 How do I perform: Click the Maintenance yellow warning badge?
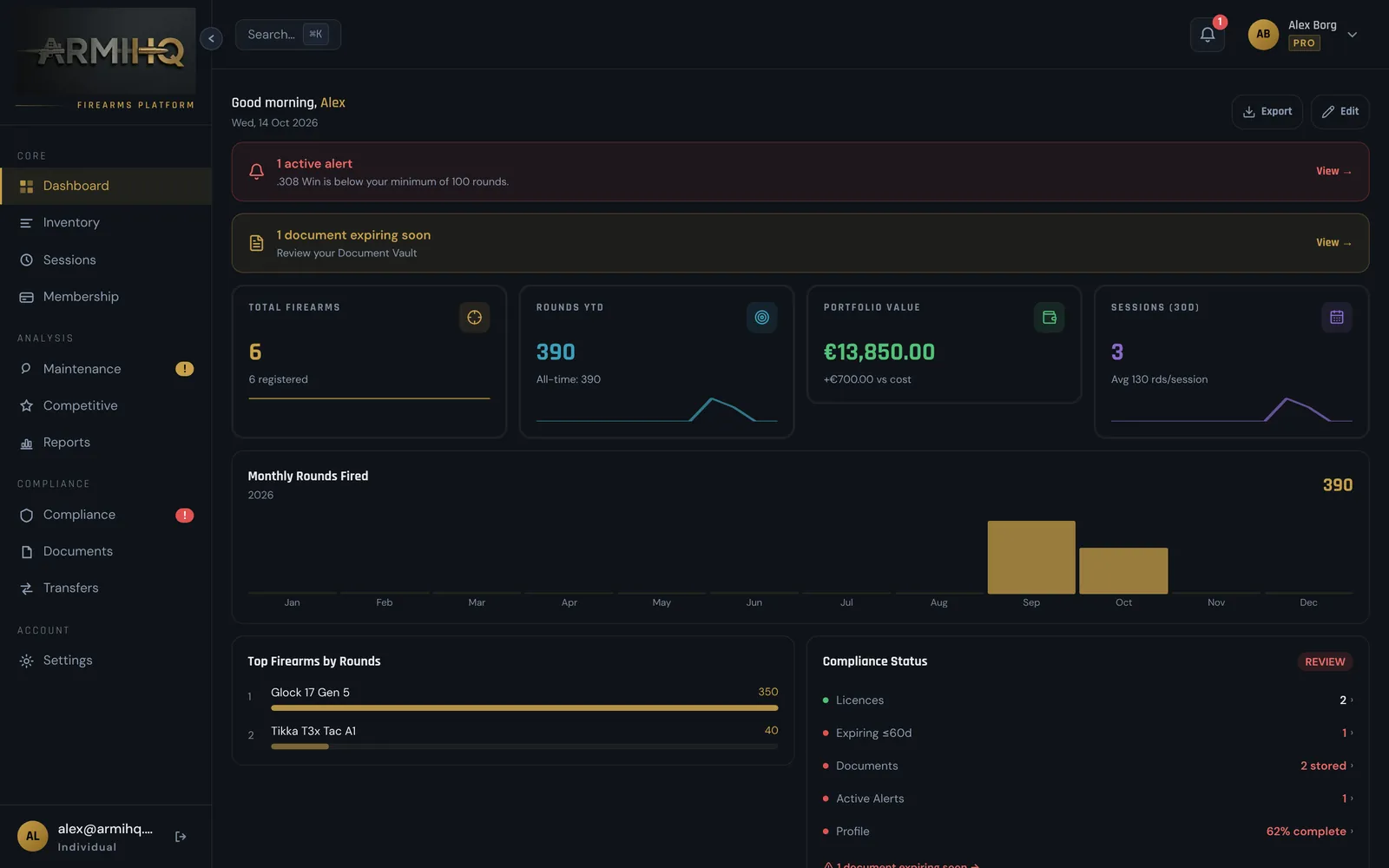point(184,369)
